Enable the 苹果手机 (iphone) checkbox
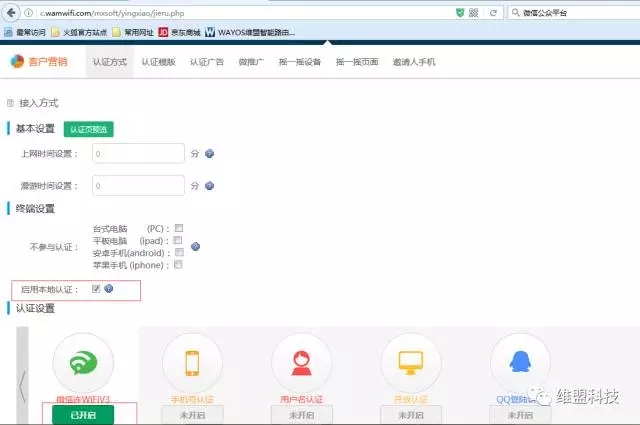 click(x=178, y=265)
